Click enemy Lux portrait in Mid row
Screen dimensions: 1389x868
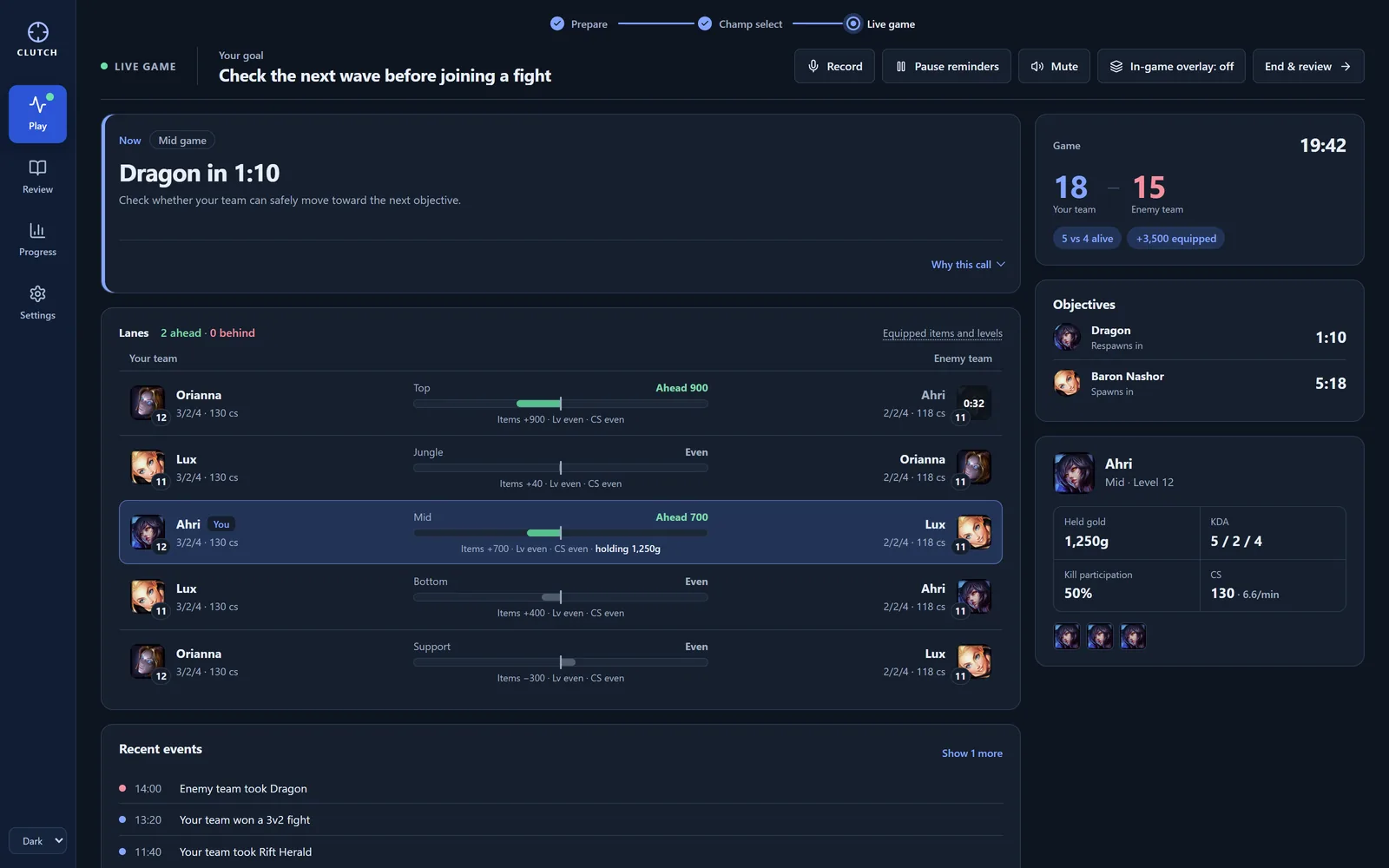point(974,532)
